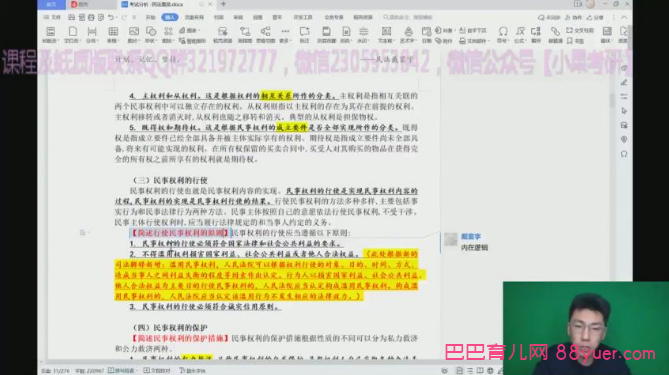Open the Page Layout ribbon tab
The height and width of the screenshot is (375, 669).
194,17
